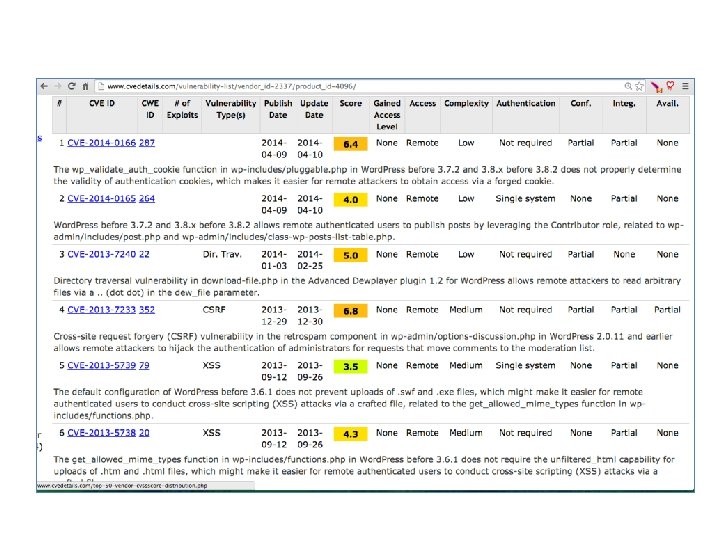Viewport: 720px width, 540px height.
Task: Click the browser forward arrow
Action: click(x=58, y=86)
